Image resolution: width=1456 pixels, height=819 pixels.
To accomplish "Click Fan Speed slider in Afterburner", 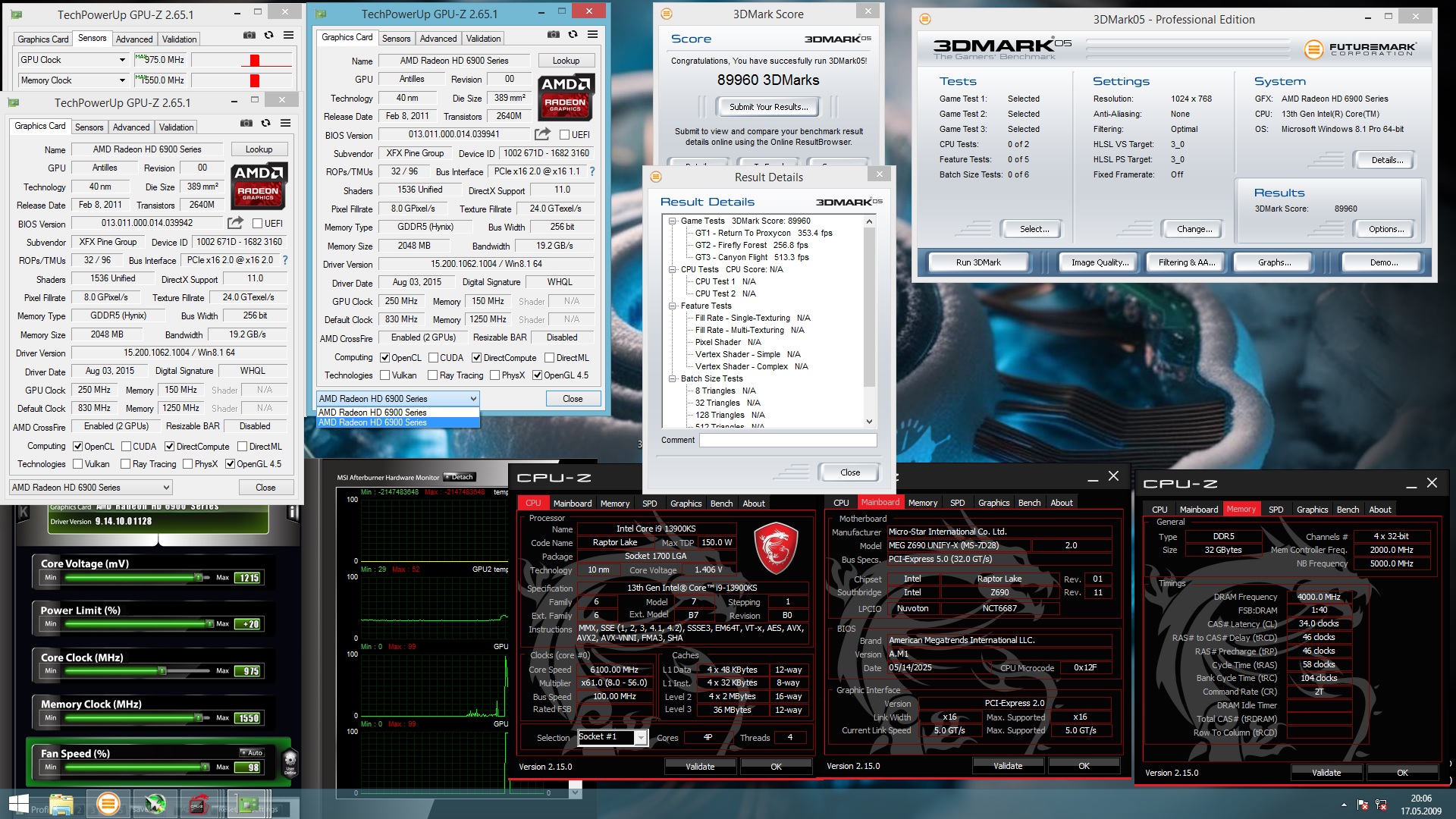I will (138, 767).
